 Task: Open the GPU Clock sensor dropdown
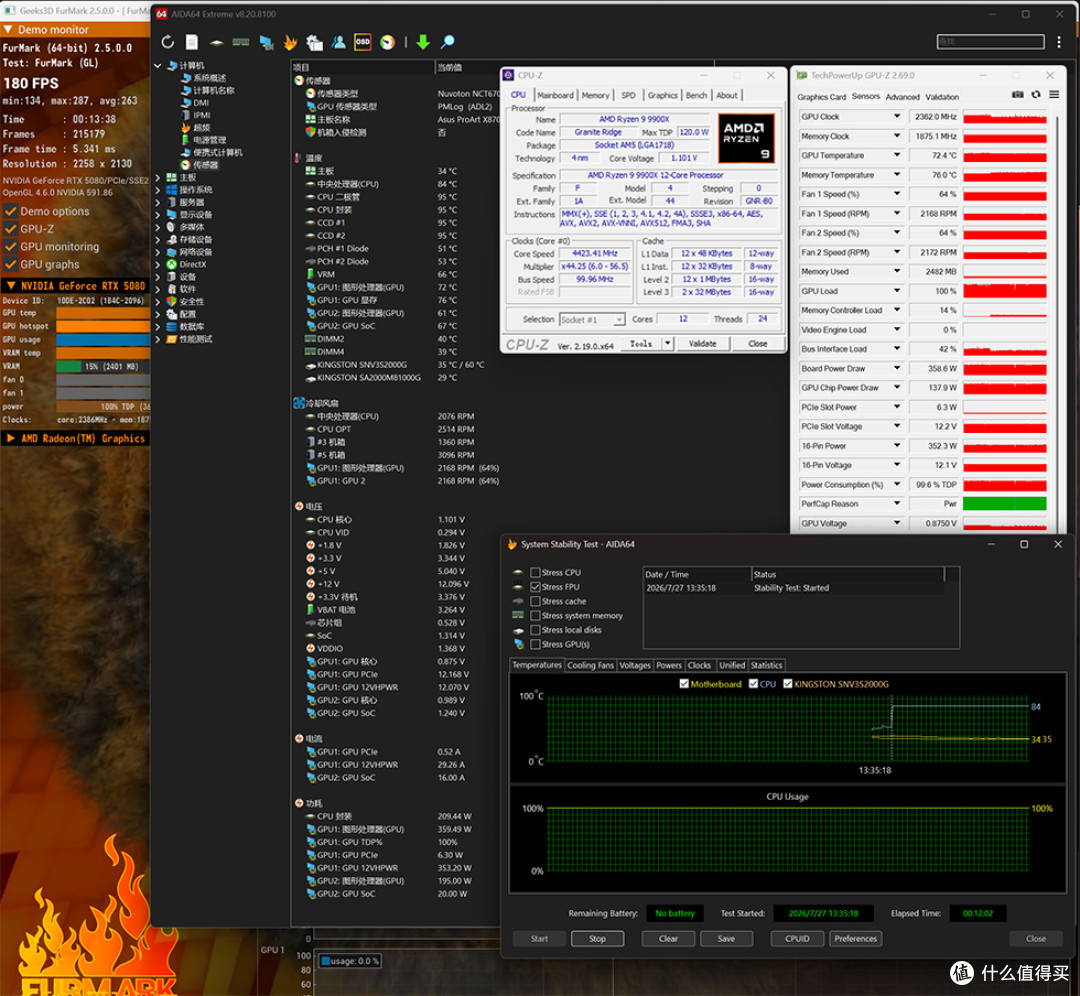tap(897, 116)
